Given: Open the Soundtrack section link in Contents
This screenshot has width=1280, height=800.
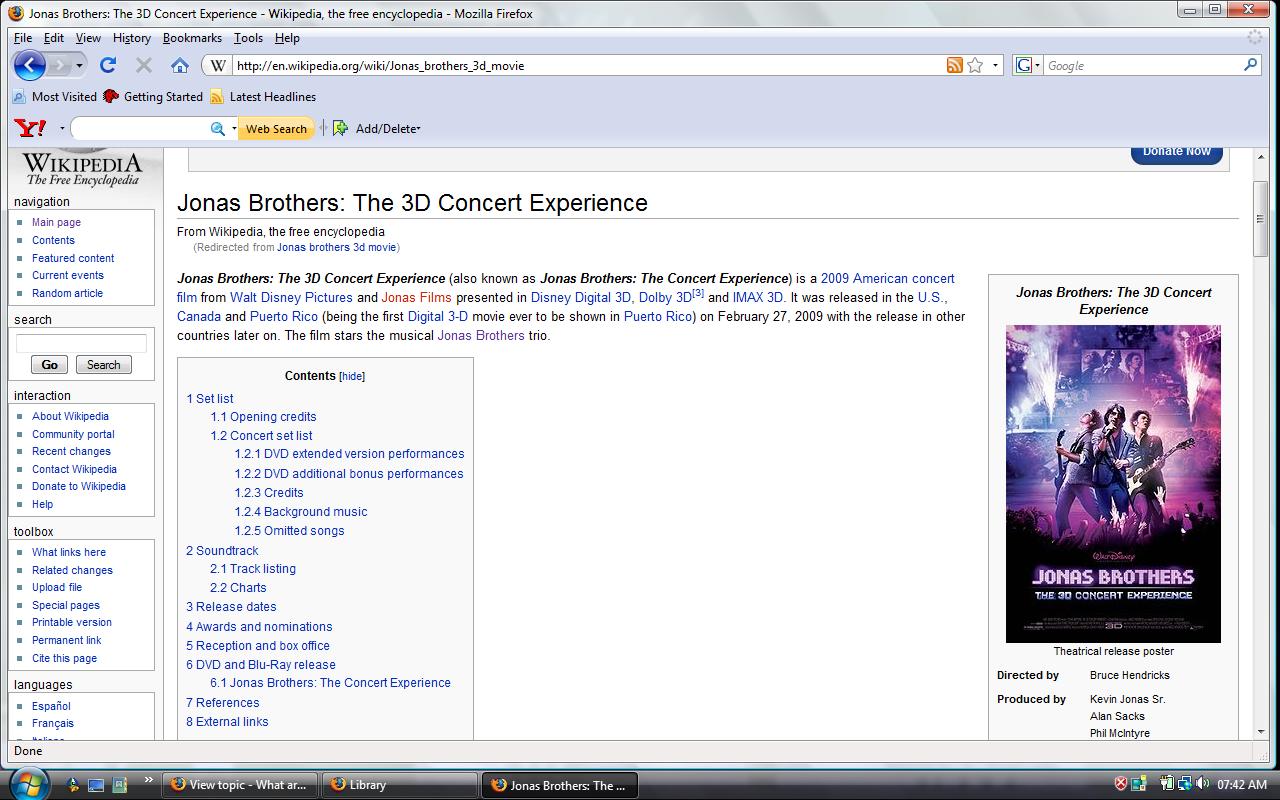Looking at the screenshot, I should (x=227, y=551).
